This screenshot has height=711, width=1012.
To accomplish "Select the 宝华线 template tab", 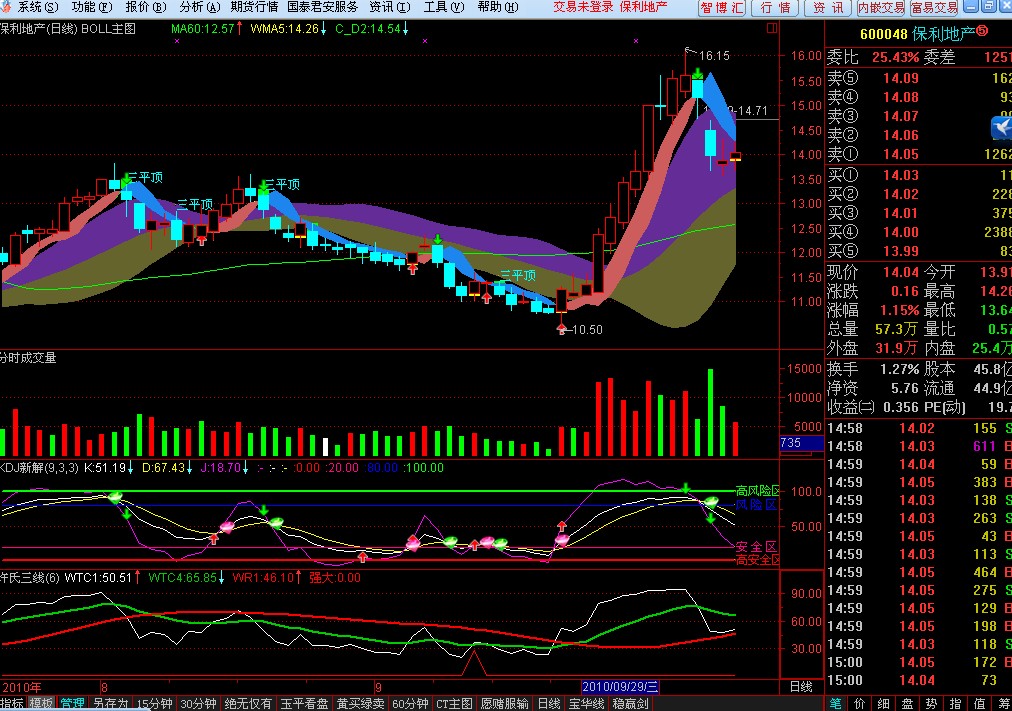I will [587, 704].
